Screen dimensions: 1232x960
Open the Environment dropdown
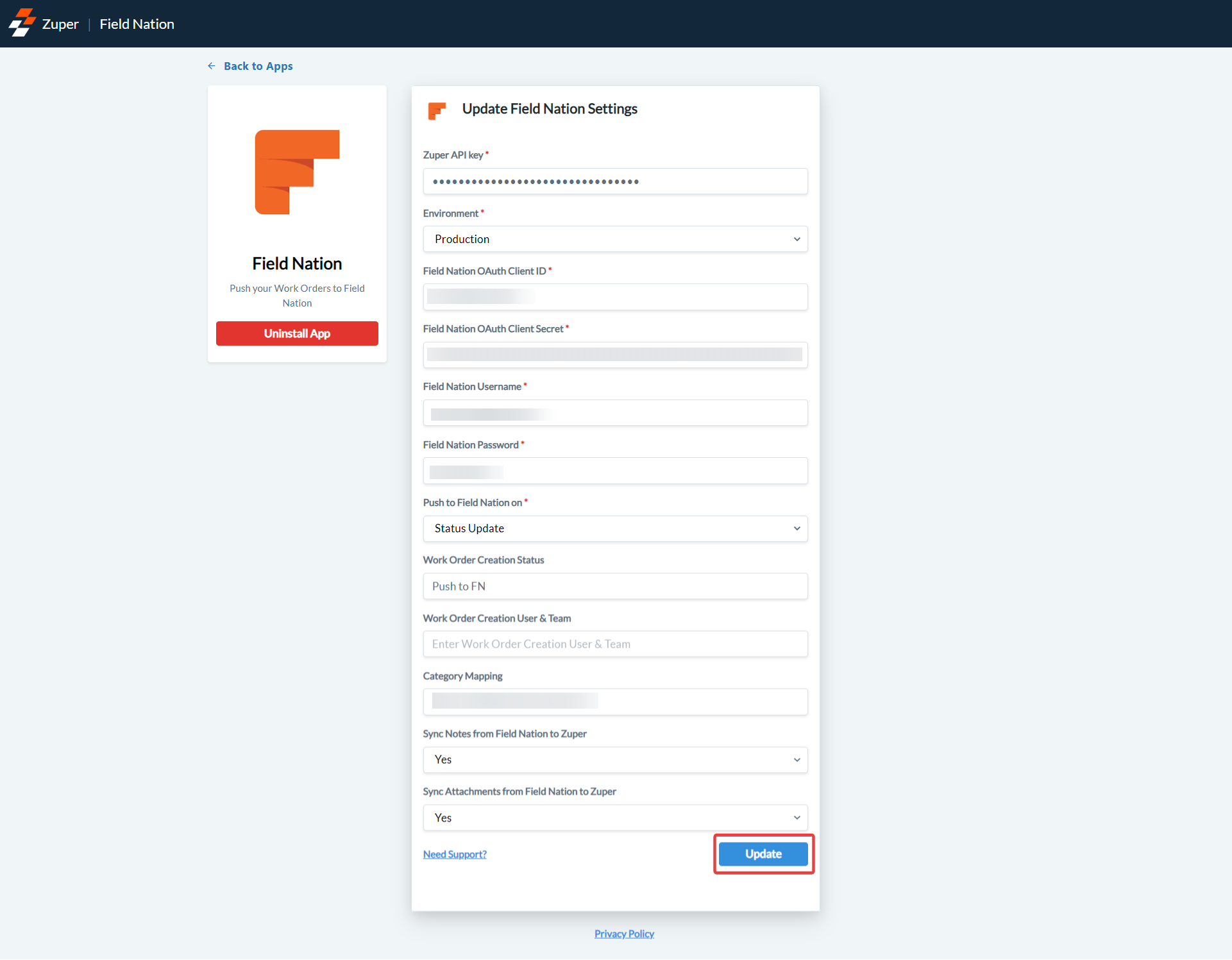615,239
